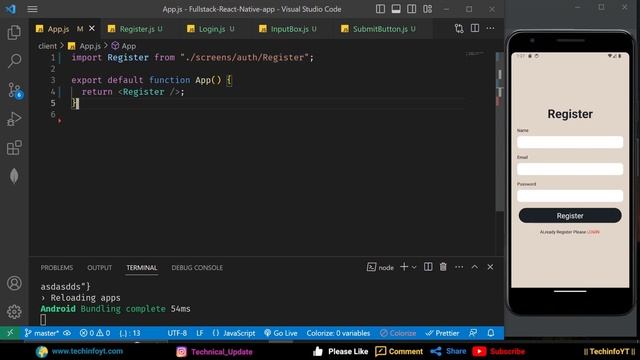Start Go Live server

click(x=281, y=333)
